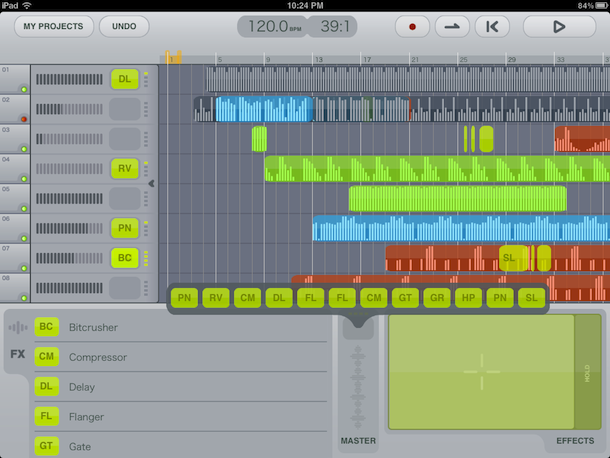Select the GR effect chip
610x458 pixels.
pos(435,297)
